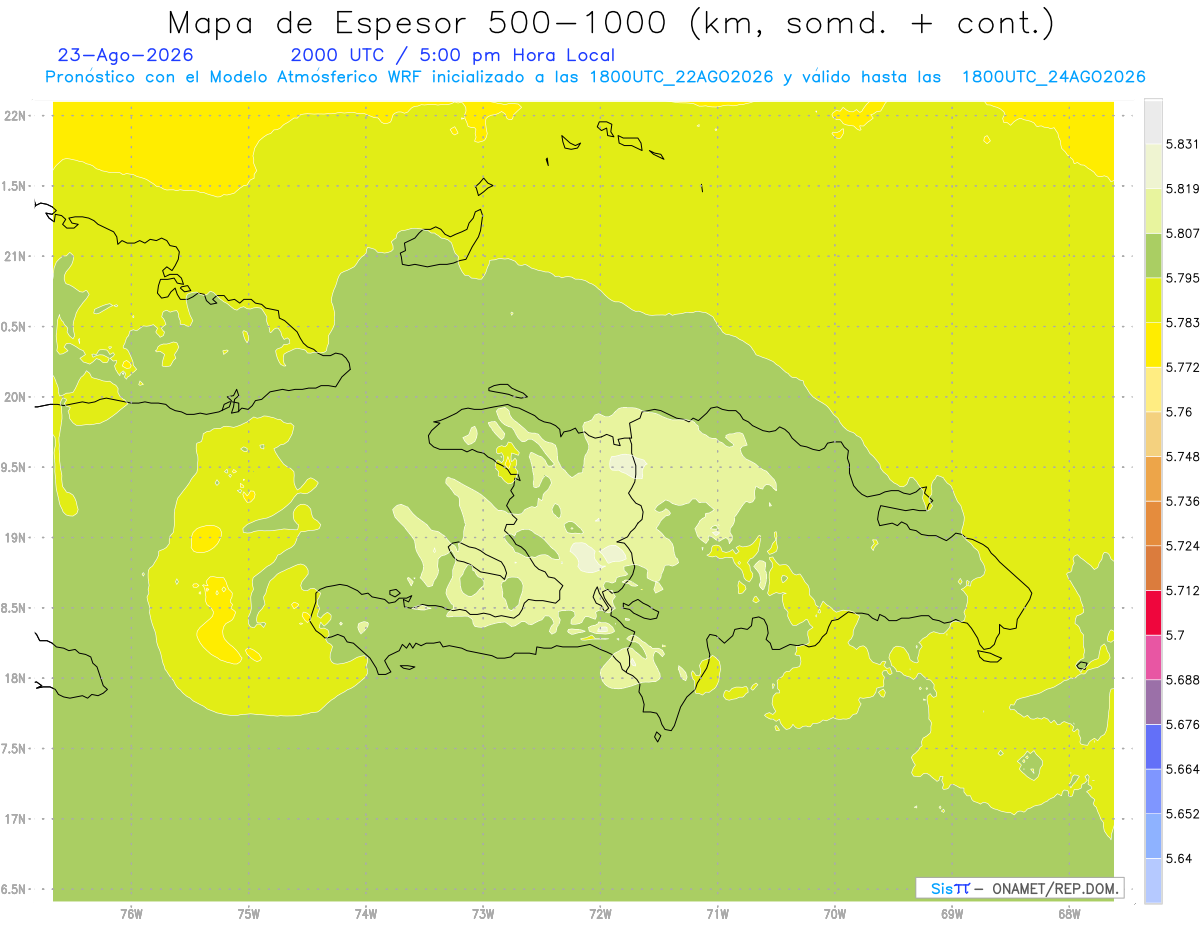The width and height of the screenshot is (1200, 927).
Task: Click the longitude label '70W'
Action: click(x=835, y=914)
